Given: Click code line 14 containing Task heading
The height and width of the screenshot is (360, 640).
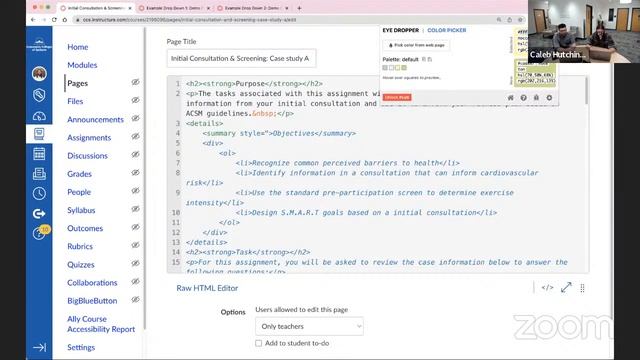Looking at the screenshot, I should (x=248, y=252).
